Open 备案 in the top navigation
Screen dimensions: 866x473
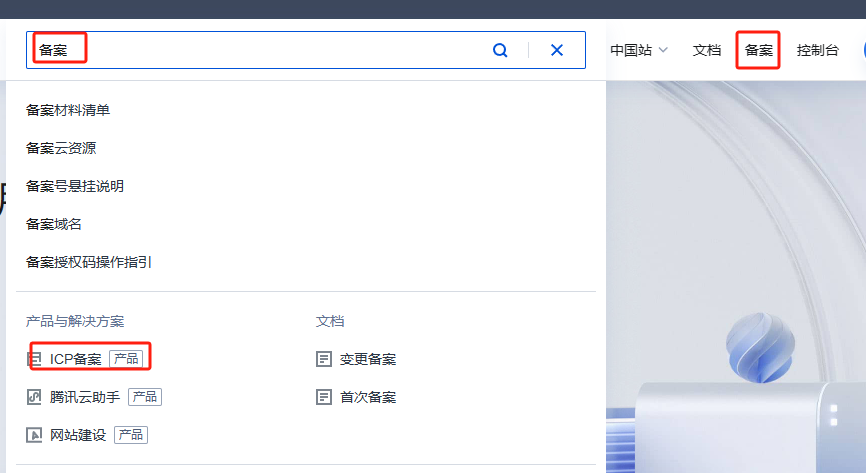click(759, 50)
